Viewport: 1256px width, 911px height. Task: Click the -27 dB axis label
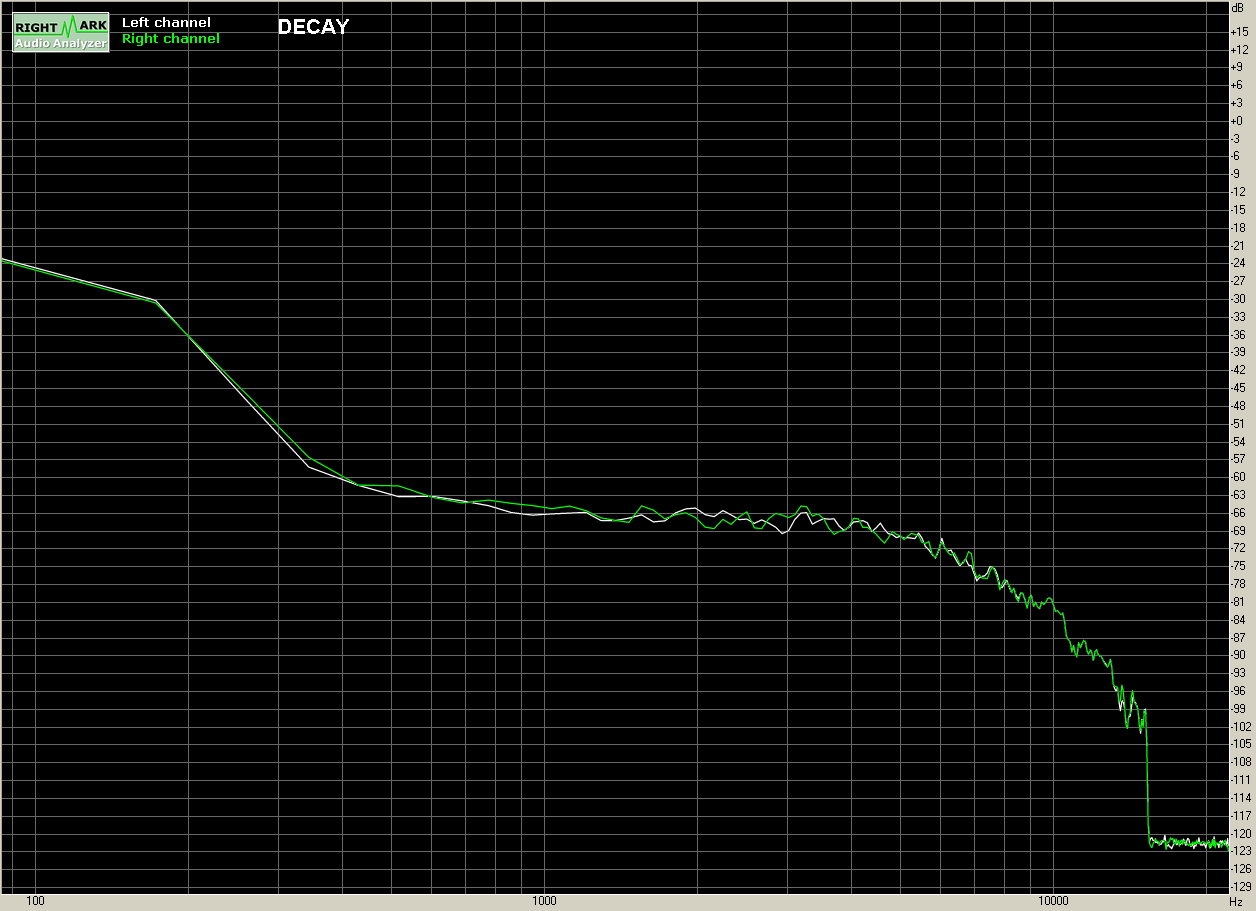[1239, 281]
